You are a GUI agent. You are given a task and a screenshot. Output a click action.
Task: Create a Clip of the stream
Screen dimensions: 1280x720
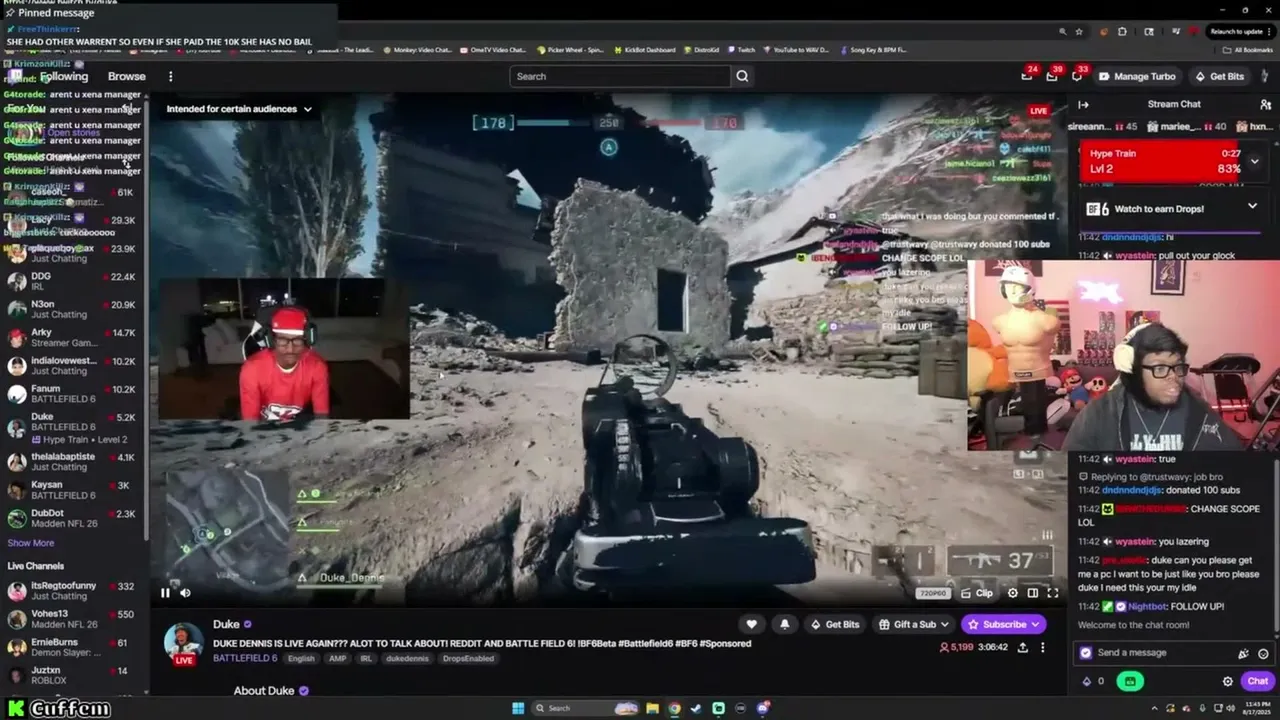click(x=977, y=593)
